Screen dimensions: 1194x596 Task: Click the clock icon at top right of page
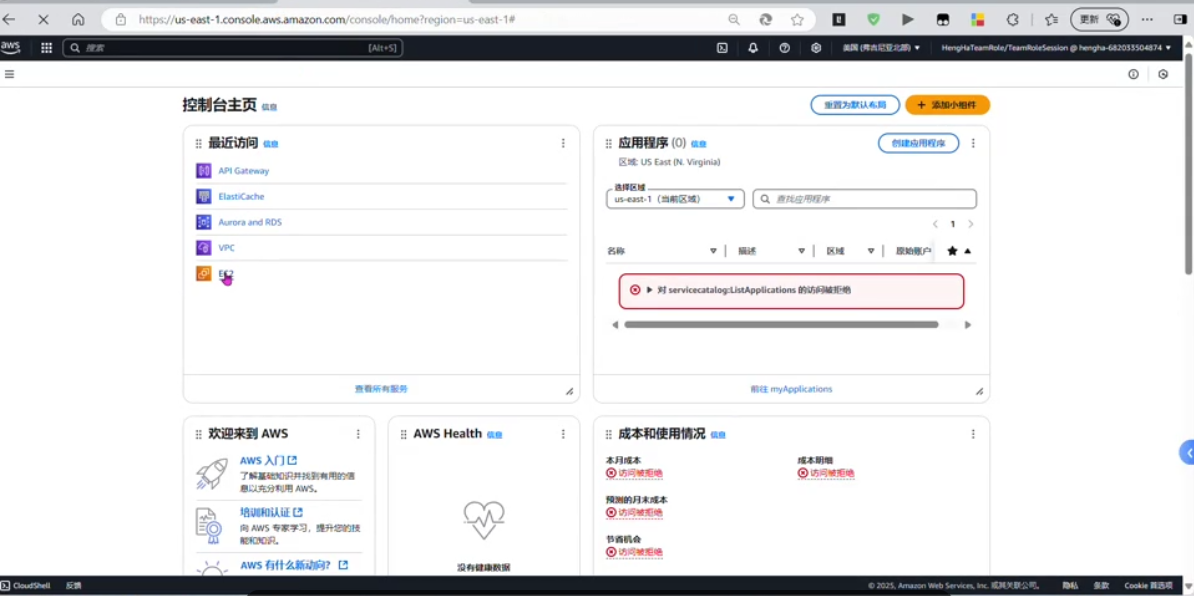coord(1163,74)
